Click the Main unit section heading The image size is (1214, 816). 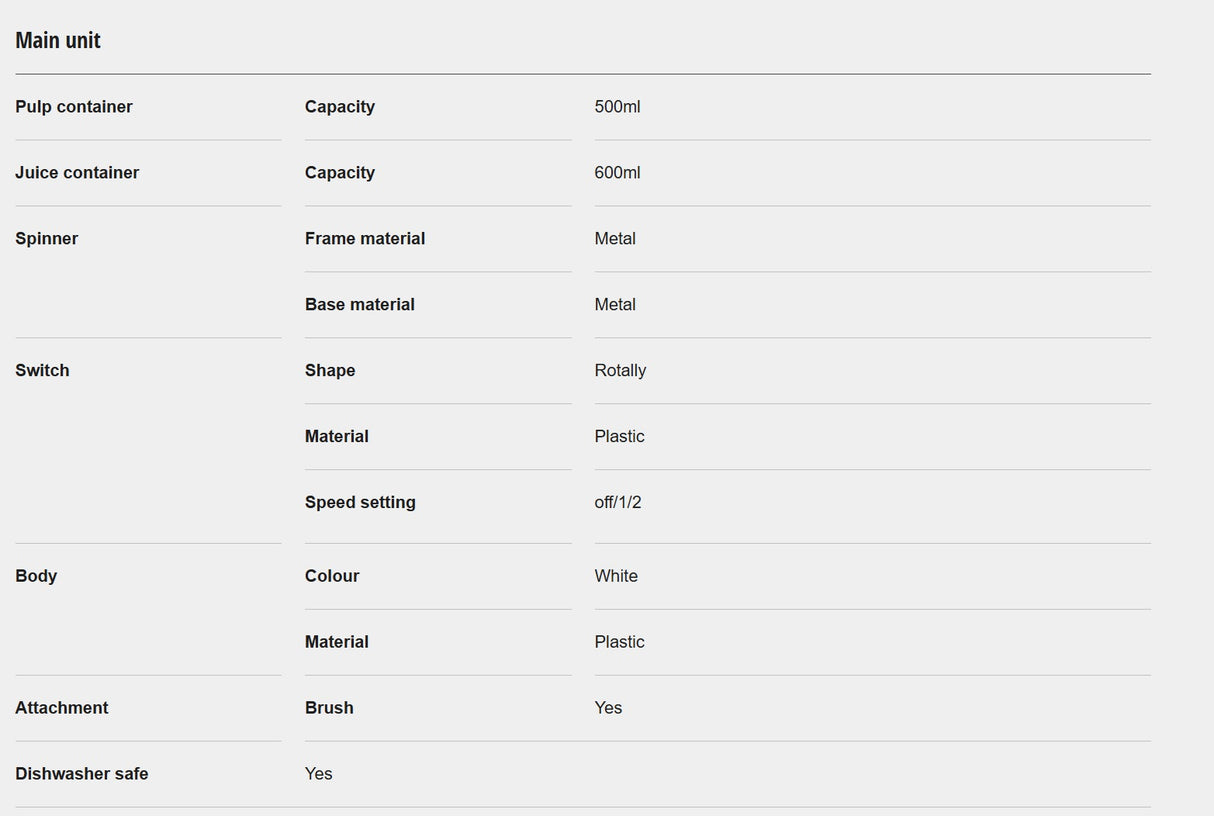(x=58, y=41)
